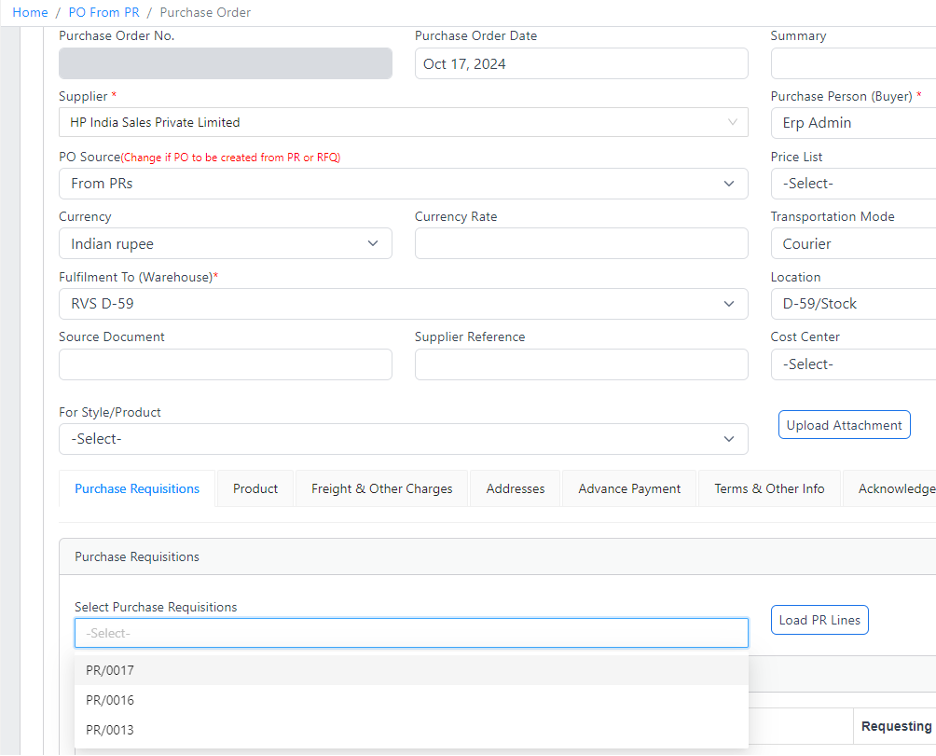This screenshot has height=756, width=936.
Task: Click the Upload Attachment button
Action: (x=844, y=425)
